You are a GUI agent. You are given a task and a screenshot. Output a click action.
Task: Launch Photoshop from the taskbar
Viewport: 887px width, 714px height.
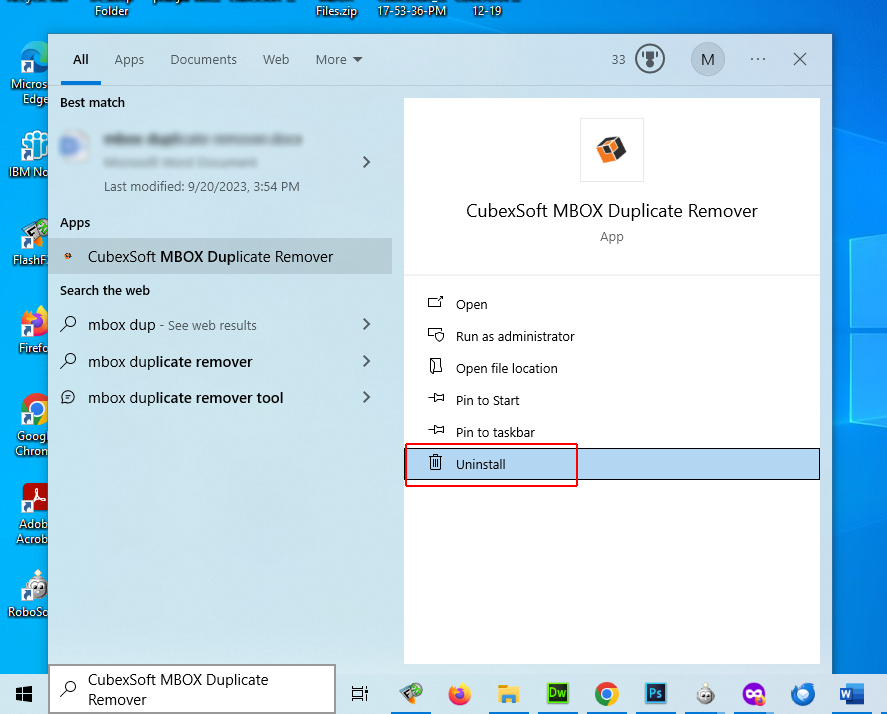click(656, 694)
